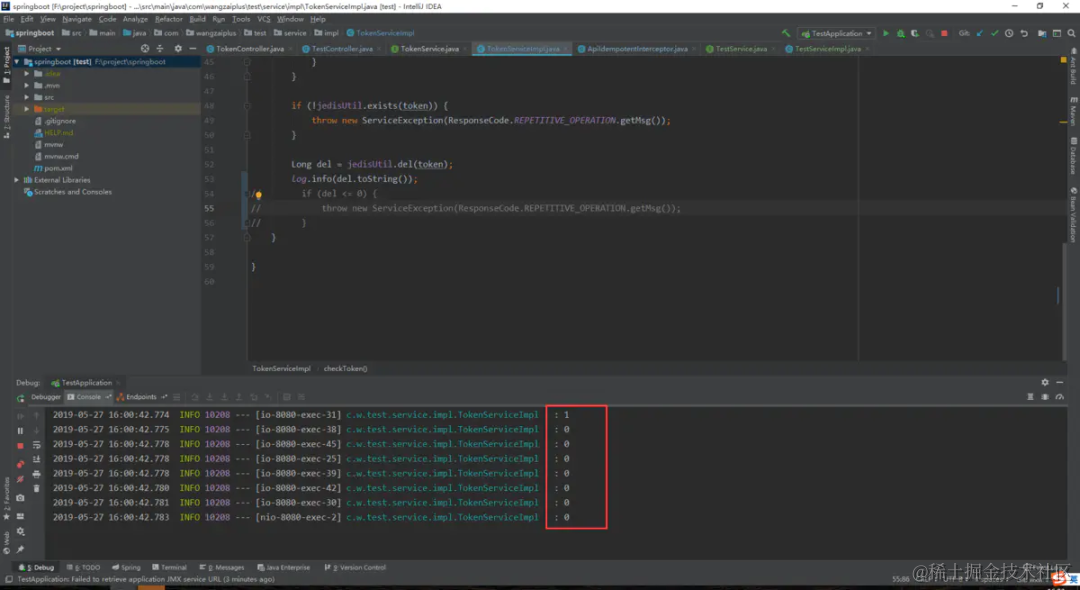Run TestApplication with the green play icon
The height and width of the screenshot is (590, 1080).
886,33
